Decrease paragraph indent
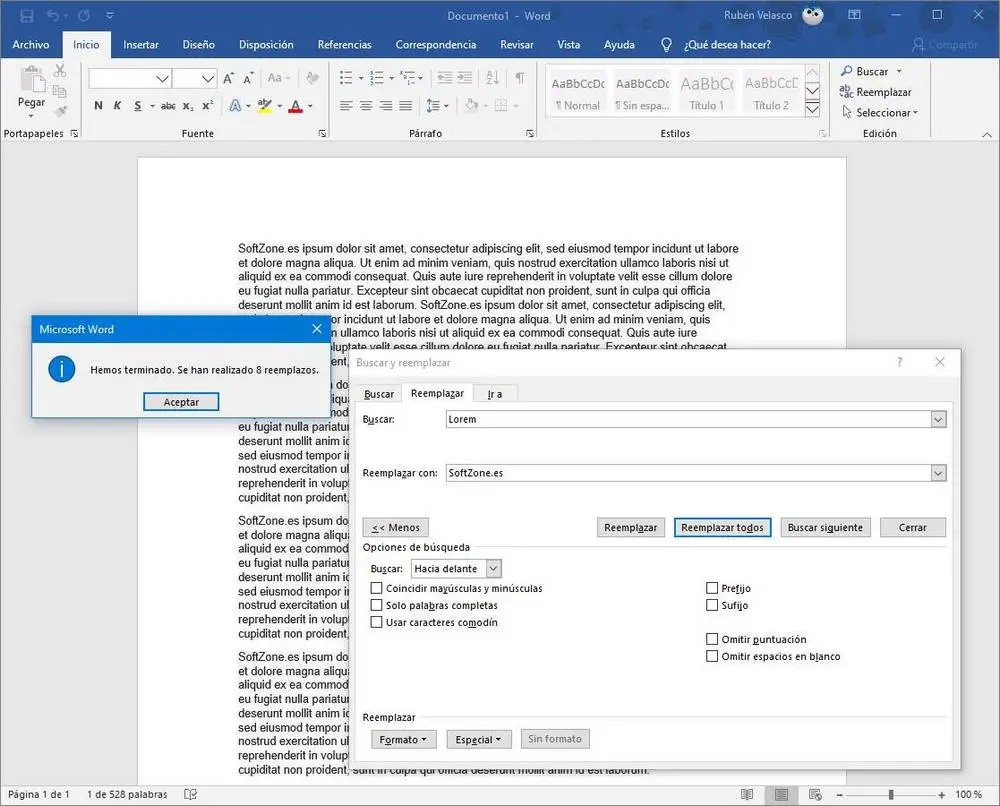The height and width of the screenshot is (806, 1000). [445, 78]
